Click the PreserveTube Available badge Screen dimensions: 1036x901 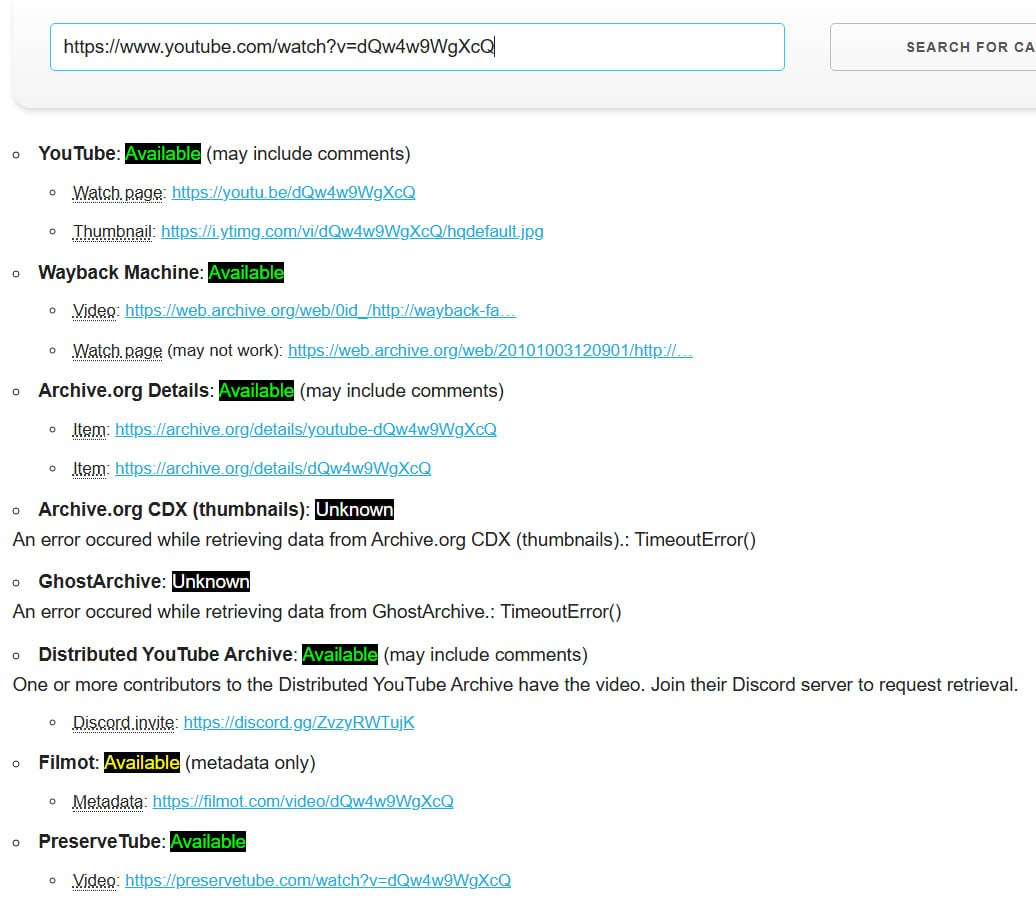[207, 842]
